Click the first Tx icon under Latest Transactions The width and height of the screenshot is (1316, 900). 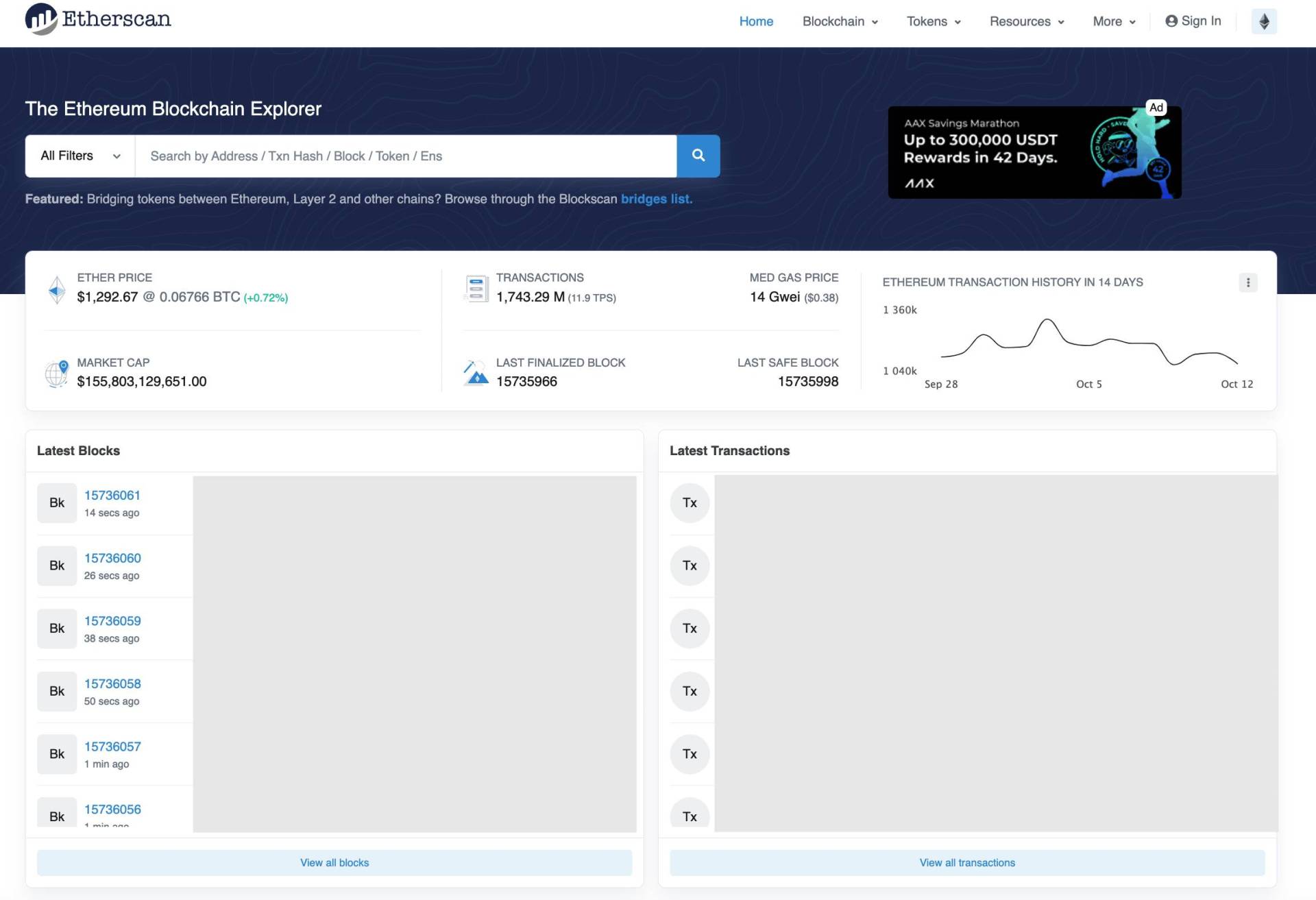coord(690,502)
